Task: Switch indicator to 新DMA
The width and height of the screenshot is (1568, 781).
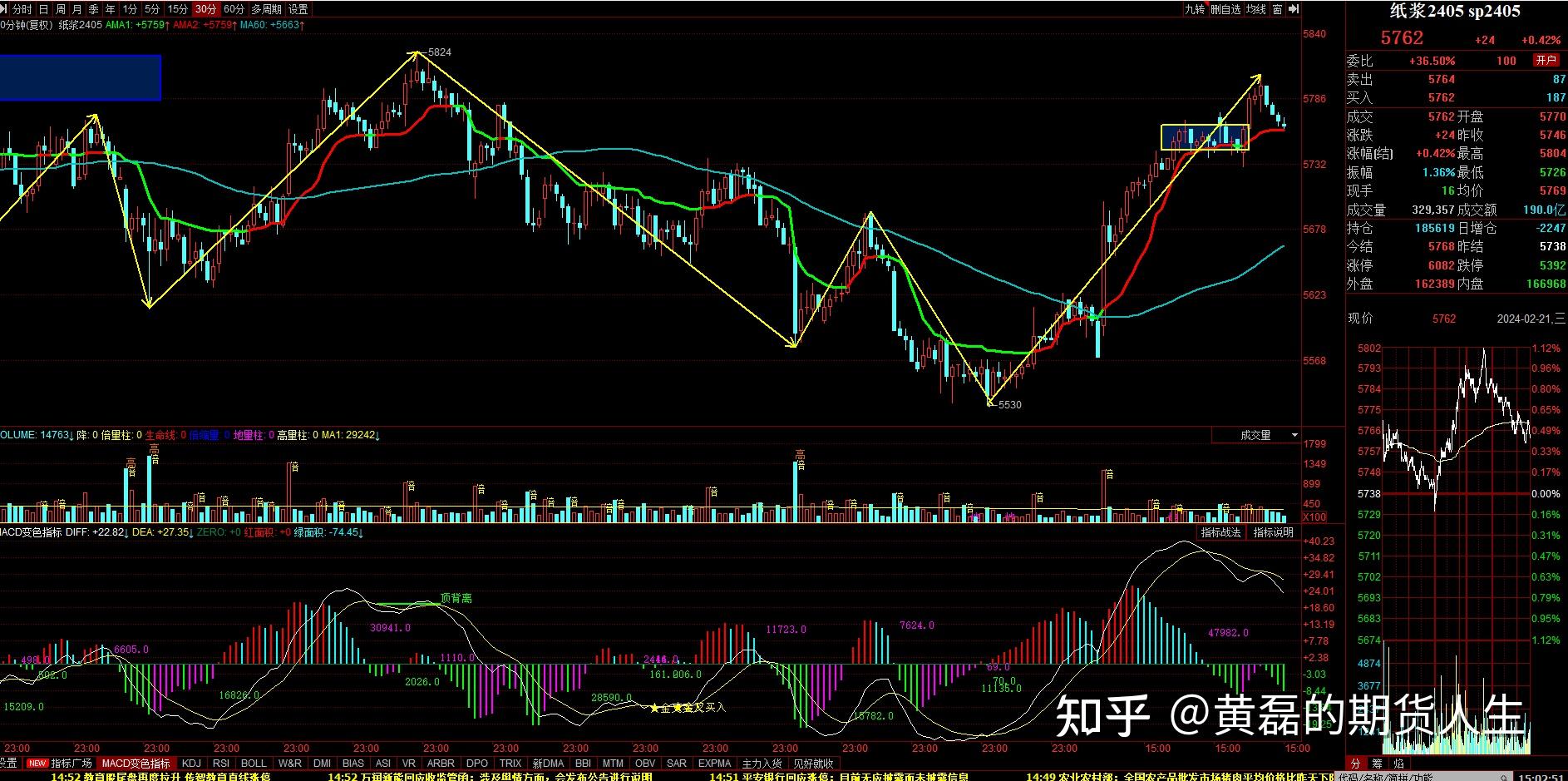Action: coord(548,763)
